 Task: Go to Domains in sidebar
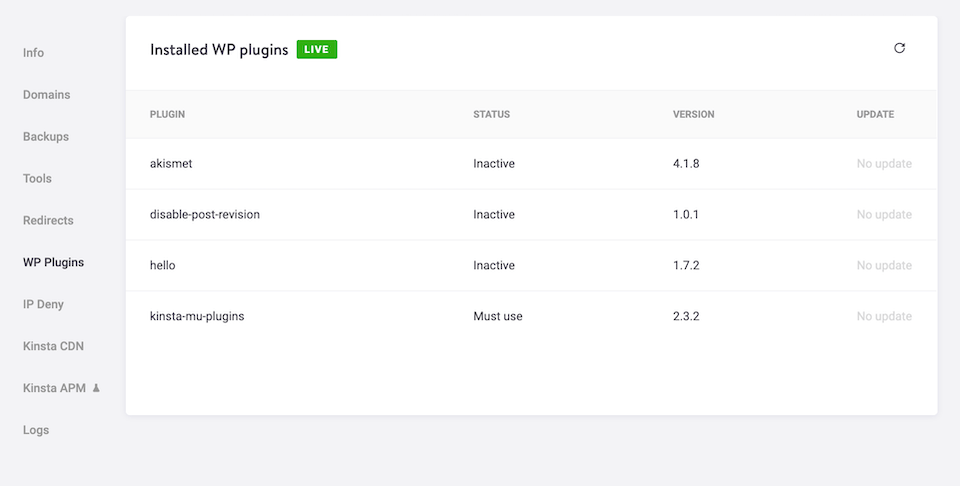tap(47, 95)
